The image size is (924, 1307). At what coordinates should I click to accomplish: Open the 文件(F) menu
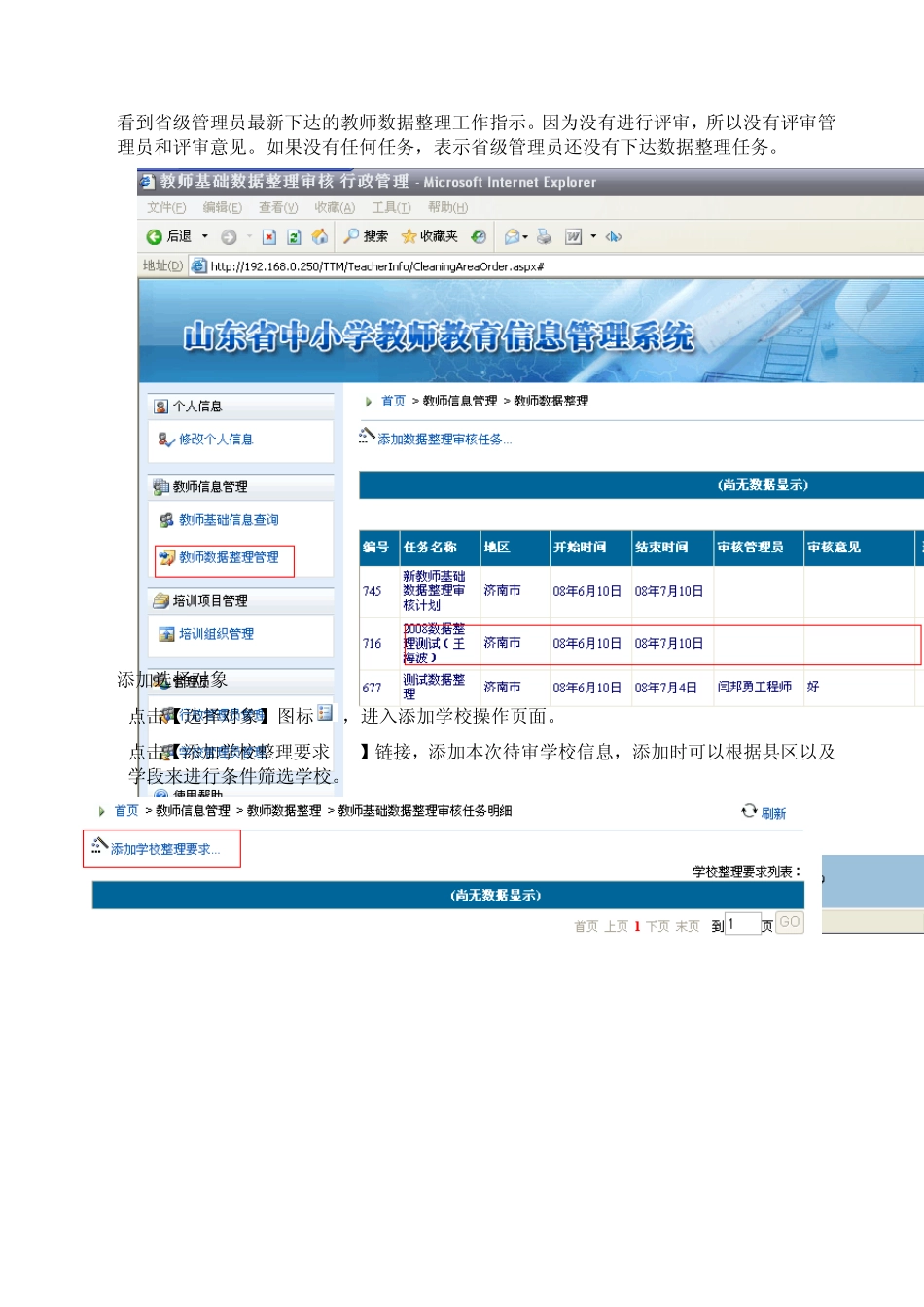(x=166, y=207)
